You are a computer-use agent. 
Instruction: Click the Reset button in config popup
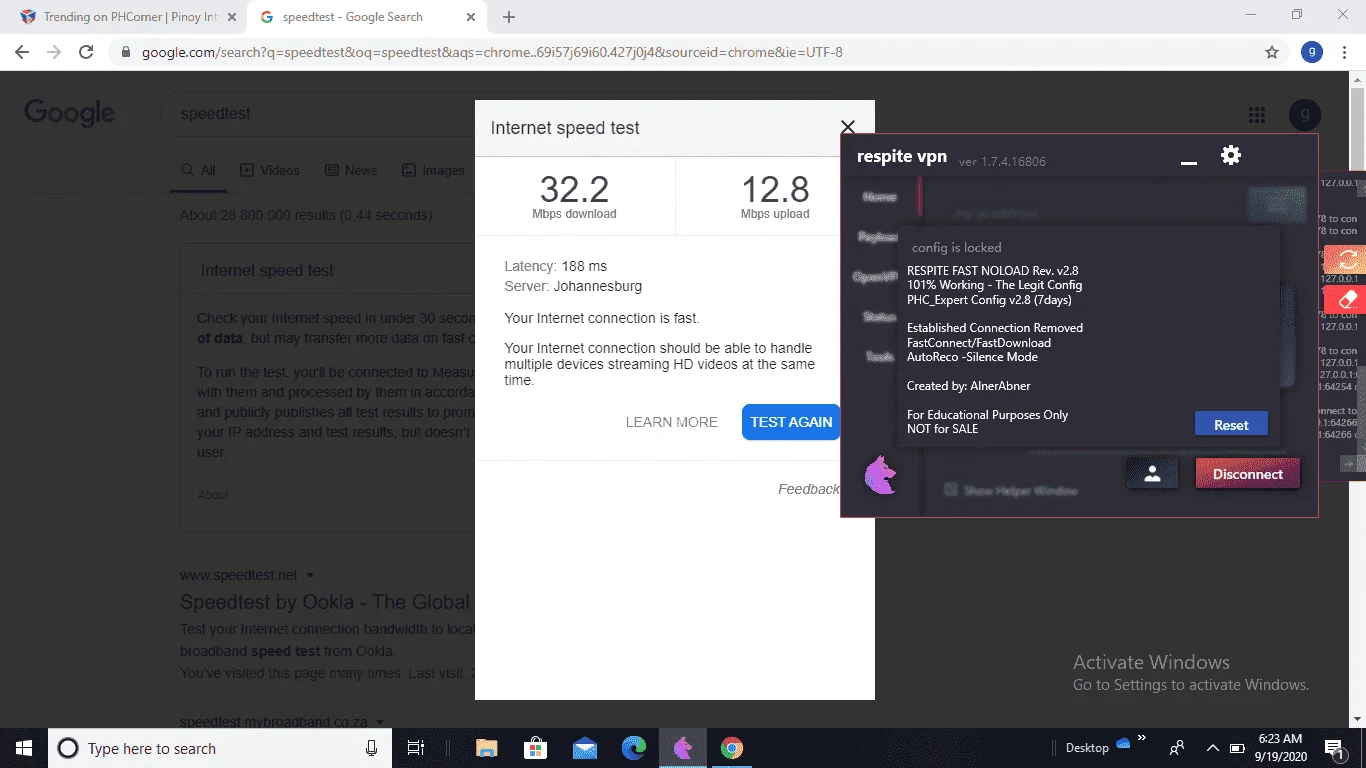(x=1231, y=424)
